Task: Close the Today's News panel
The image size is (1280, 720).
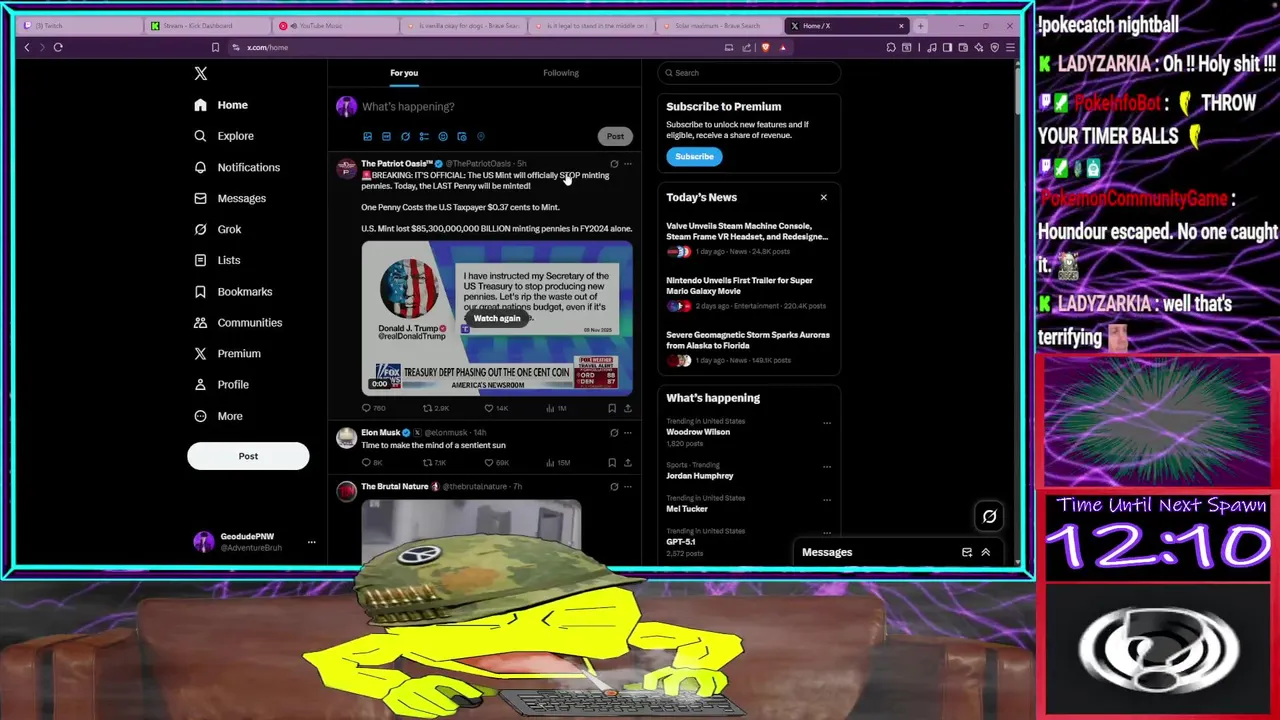Action: click(824, 197)
